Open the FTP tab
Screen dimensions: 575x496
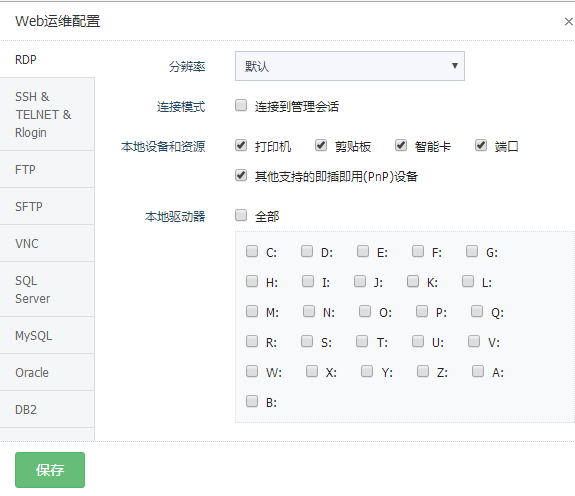(x=47, y=169)
